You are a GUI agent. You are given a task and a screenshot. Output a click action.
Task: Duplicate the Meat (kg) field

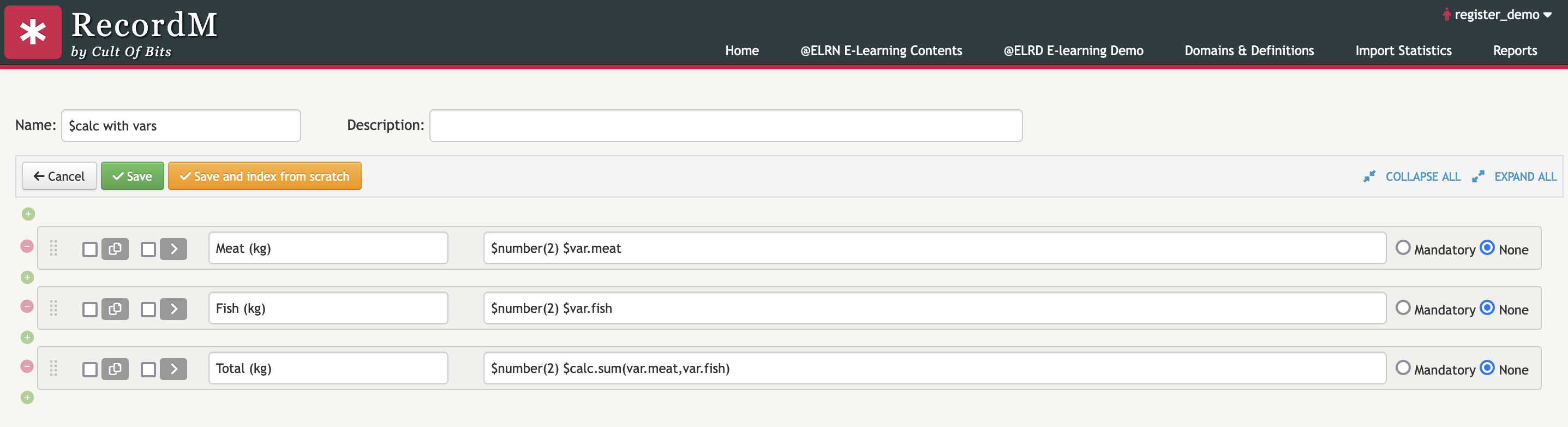tap(115, 248)
